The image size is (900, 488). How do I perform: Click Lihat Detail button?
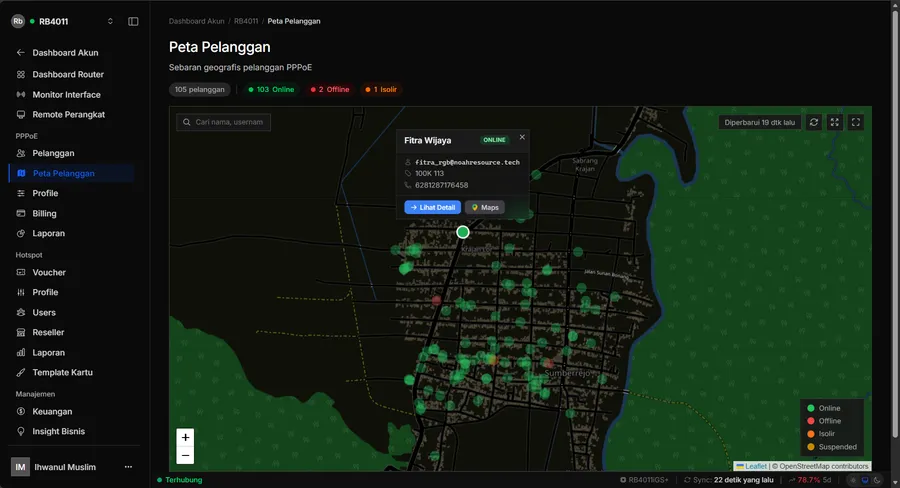(x=433, y=207)
